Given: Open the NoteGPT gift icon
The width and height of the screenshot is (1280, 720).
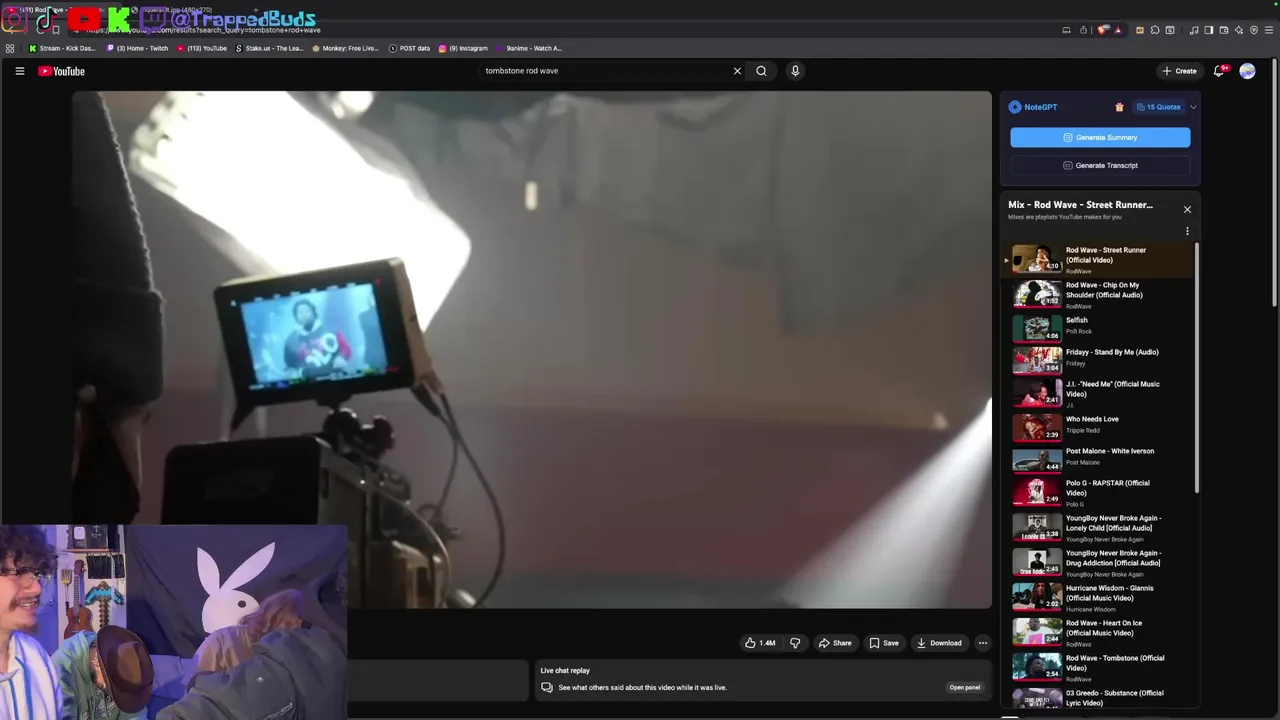Looking at the screenshot, I should click(1119, 107).
